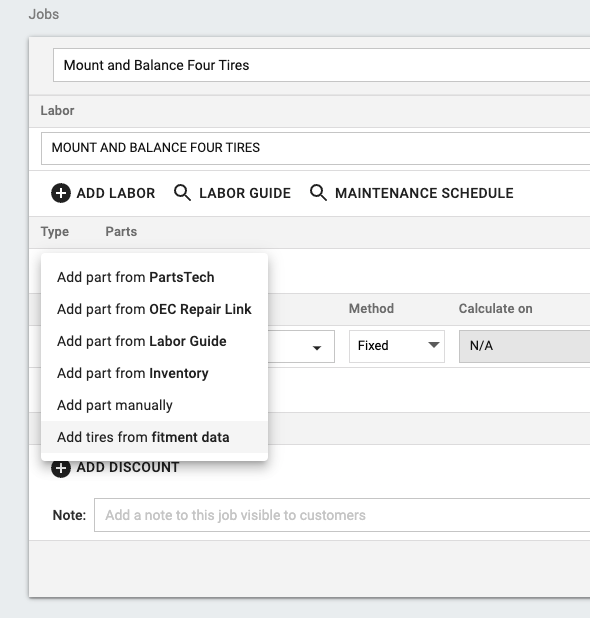Click the plus icon beside ADD LABOR
Image resolution: width=590 pixels, height=618 pixels.
pos(61,193)
